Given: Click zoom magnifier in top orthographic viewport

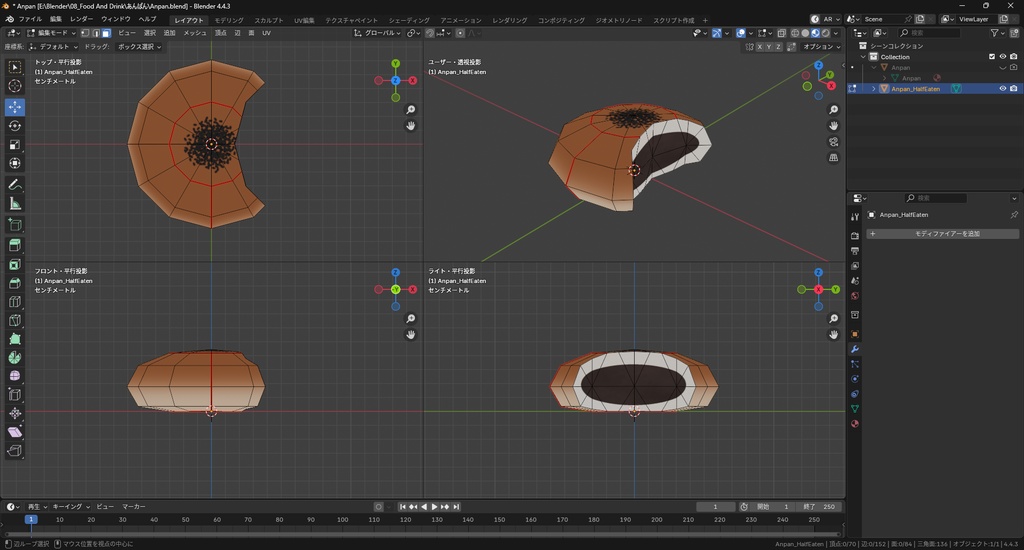Looking at the screenshot, I should 411,110.
